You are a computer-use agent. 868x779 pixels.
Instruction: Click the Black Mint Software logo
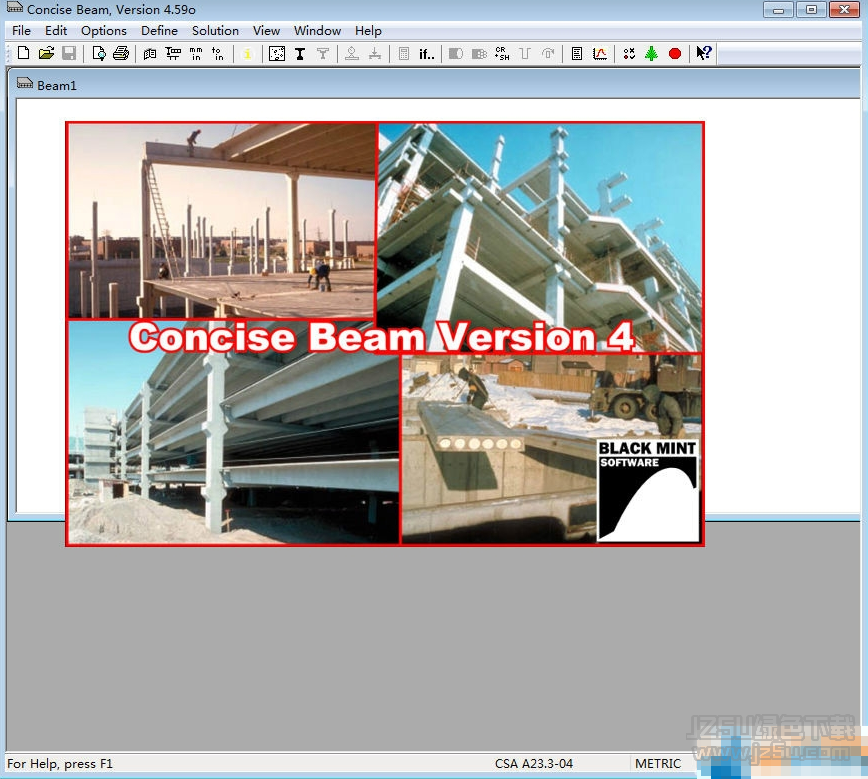648,491
